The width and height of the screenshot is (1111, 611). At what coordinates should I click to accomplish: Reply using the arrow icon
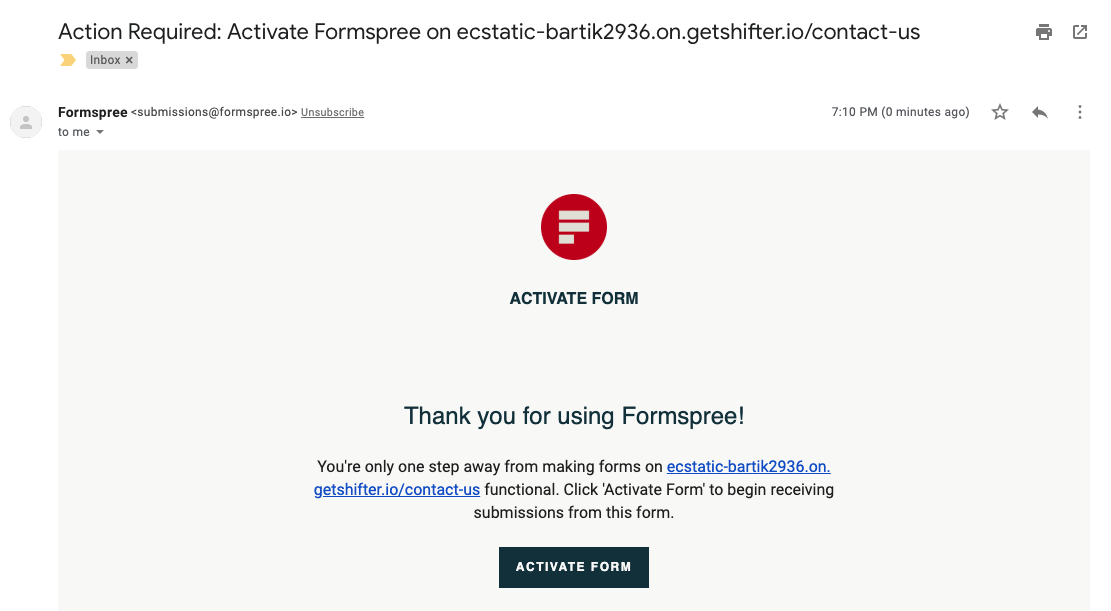[x=1039, y=112]
